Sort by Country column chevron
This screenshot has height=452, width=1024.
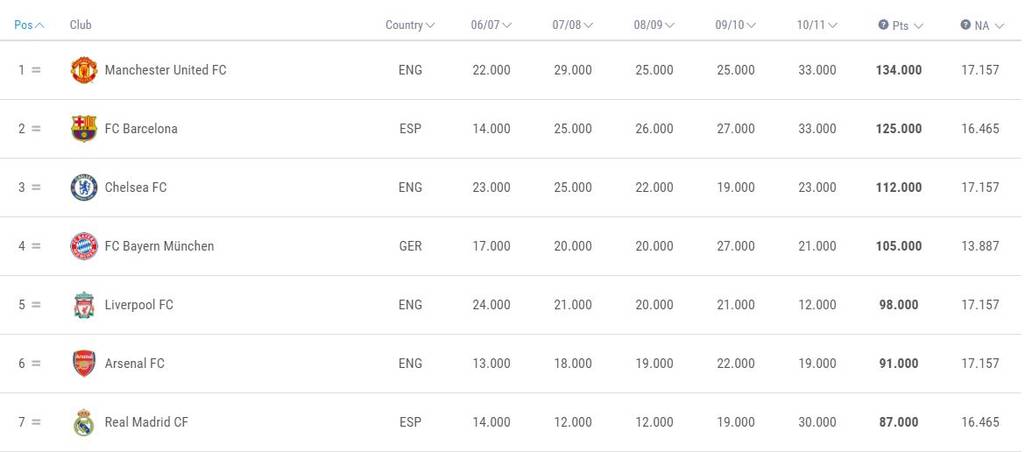pyautogui.click(x=430, y=25)
